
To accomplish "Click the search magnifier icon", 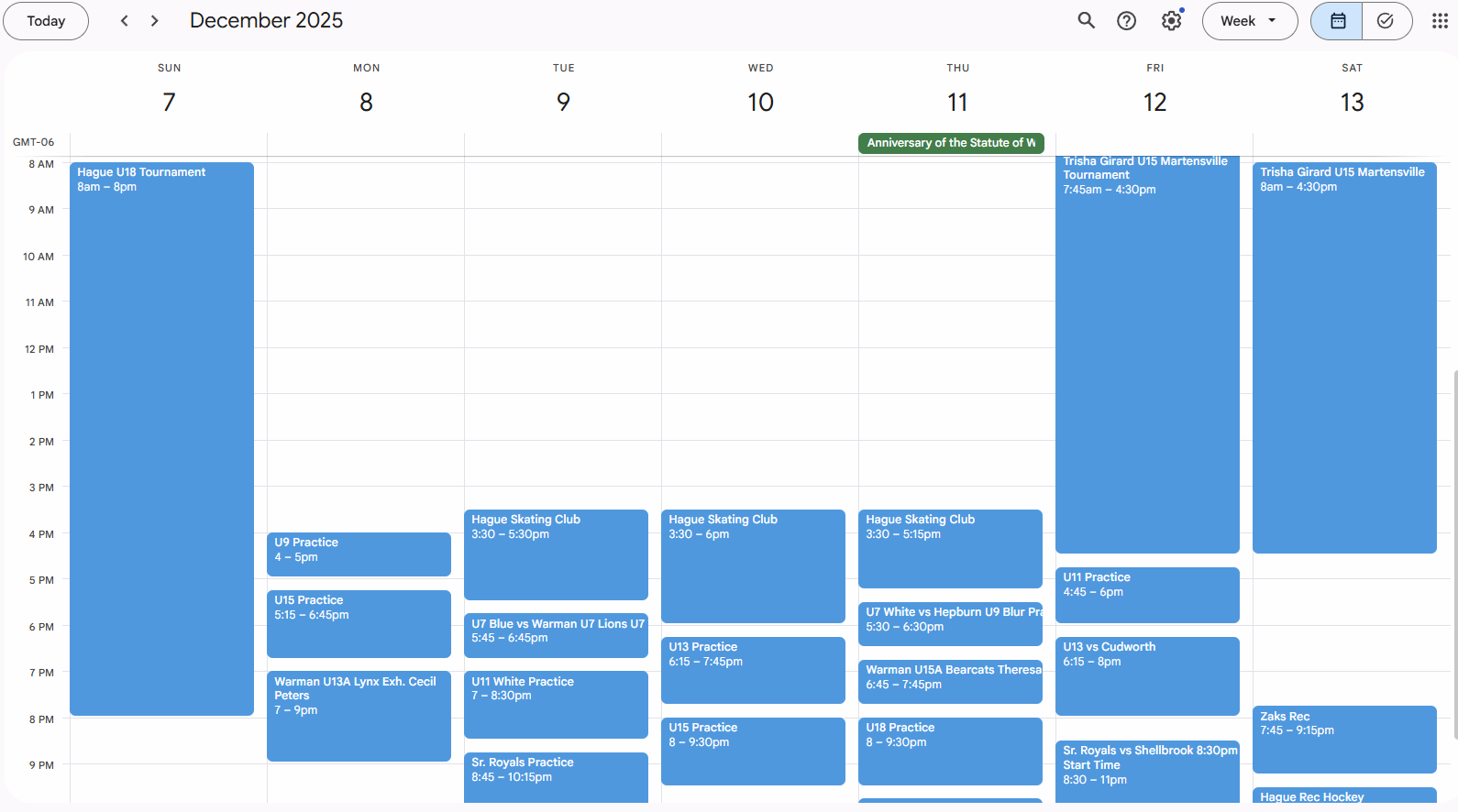I will (x=1086, y=21).
